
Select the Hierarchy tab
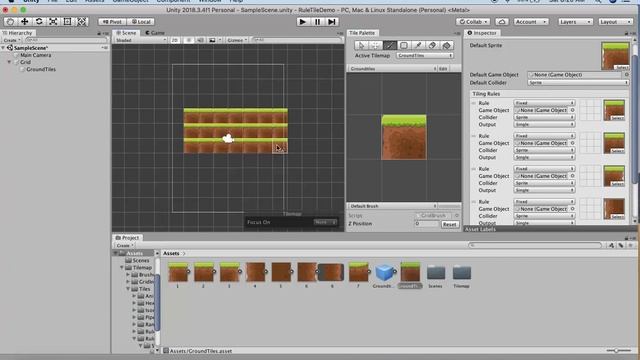pos(18,33)
